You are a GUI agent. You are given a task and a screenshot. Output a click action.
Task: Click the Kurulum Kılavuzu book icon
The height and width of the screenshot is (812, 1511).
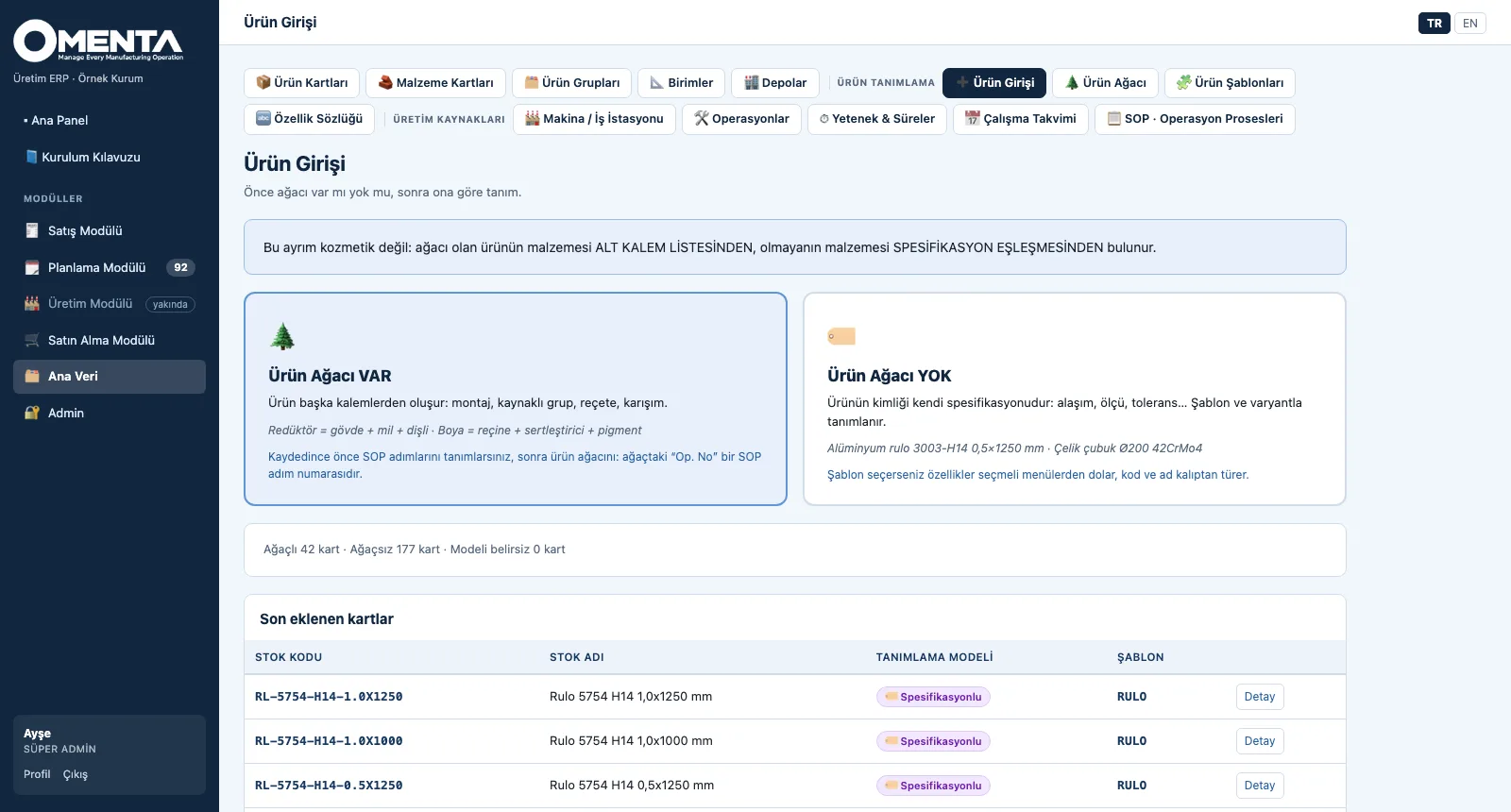click(31, 157)
